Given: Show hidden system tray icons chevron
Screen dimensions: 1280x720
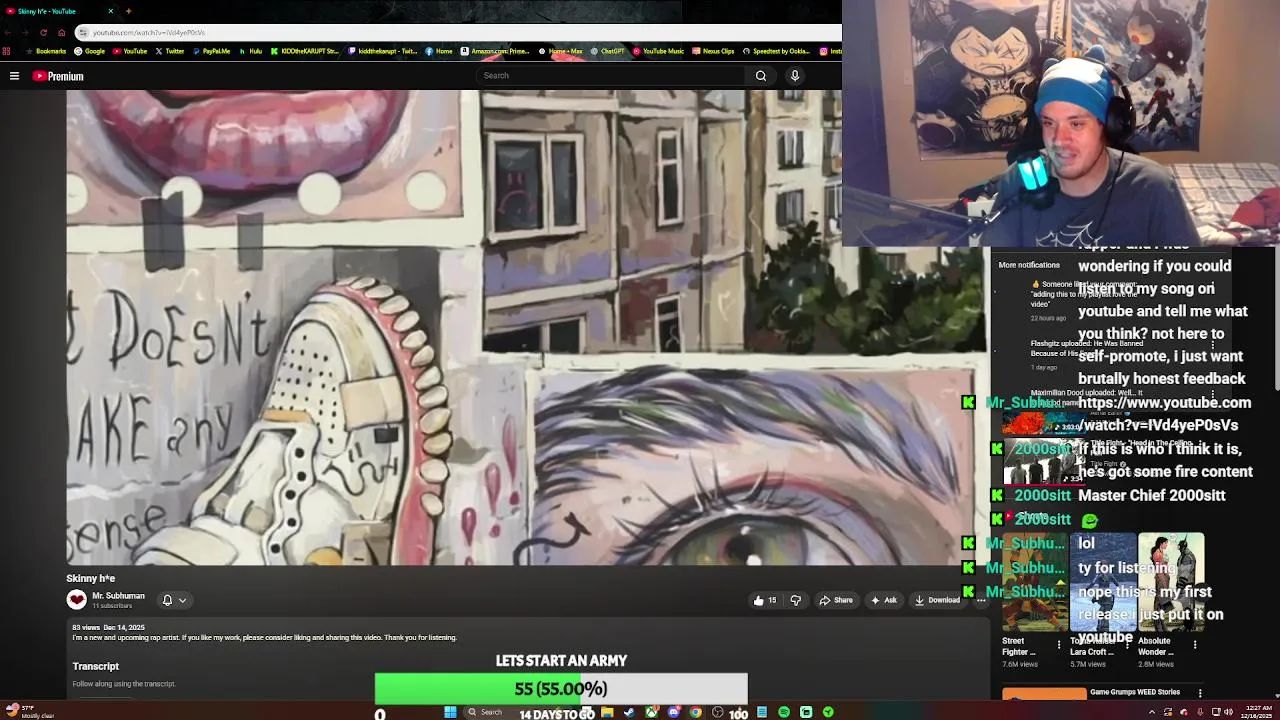Looking at the screenshot, I should (x=1151, y=712).
